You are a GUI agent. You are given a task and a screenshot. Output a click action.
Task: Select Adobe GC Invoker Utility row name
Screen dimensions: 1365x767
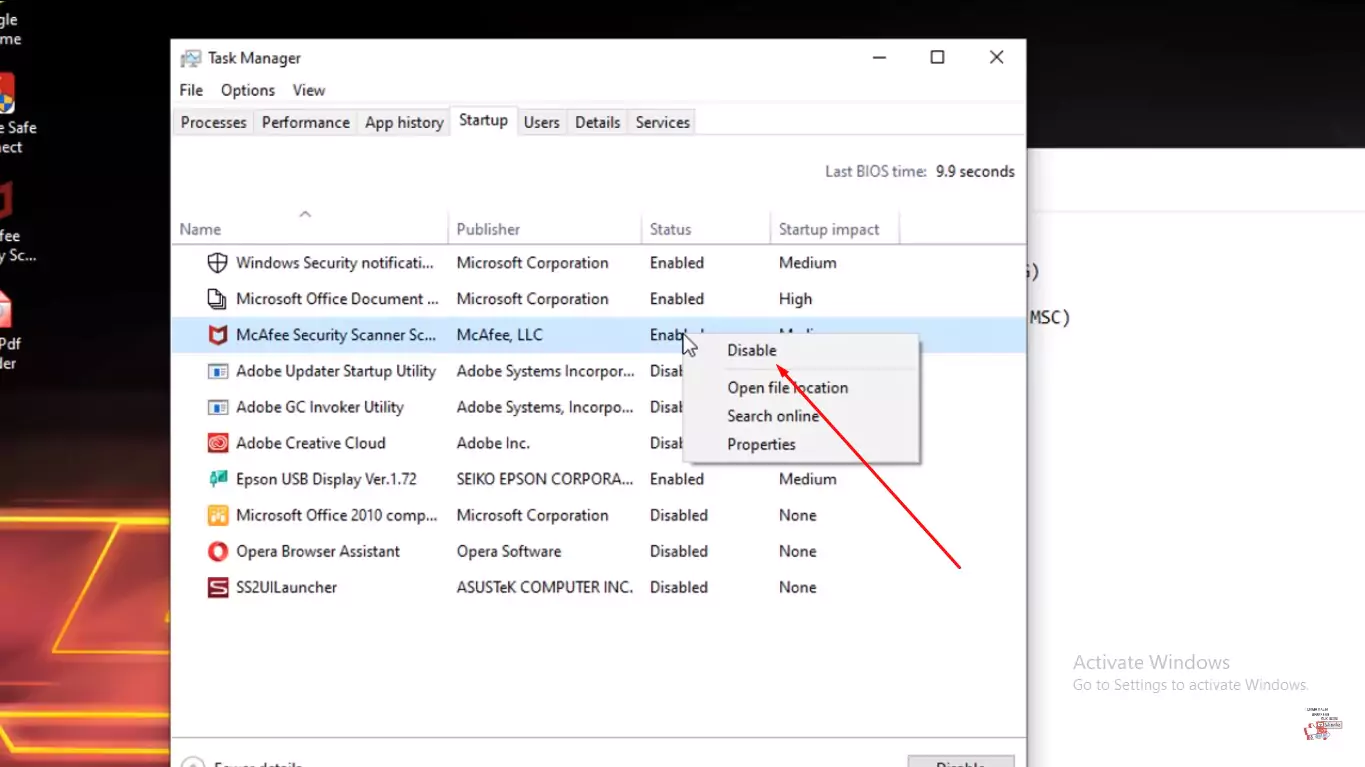[320, 407]
